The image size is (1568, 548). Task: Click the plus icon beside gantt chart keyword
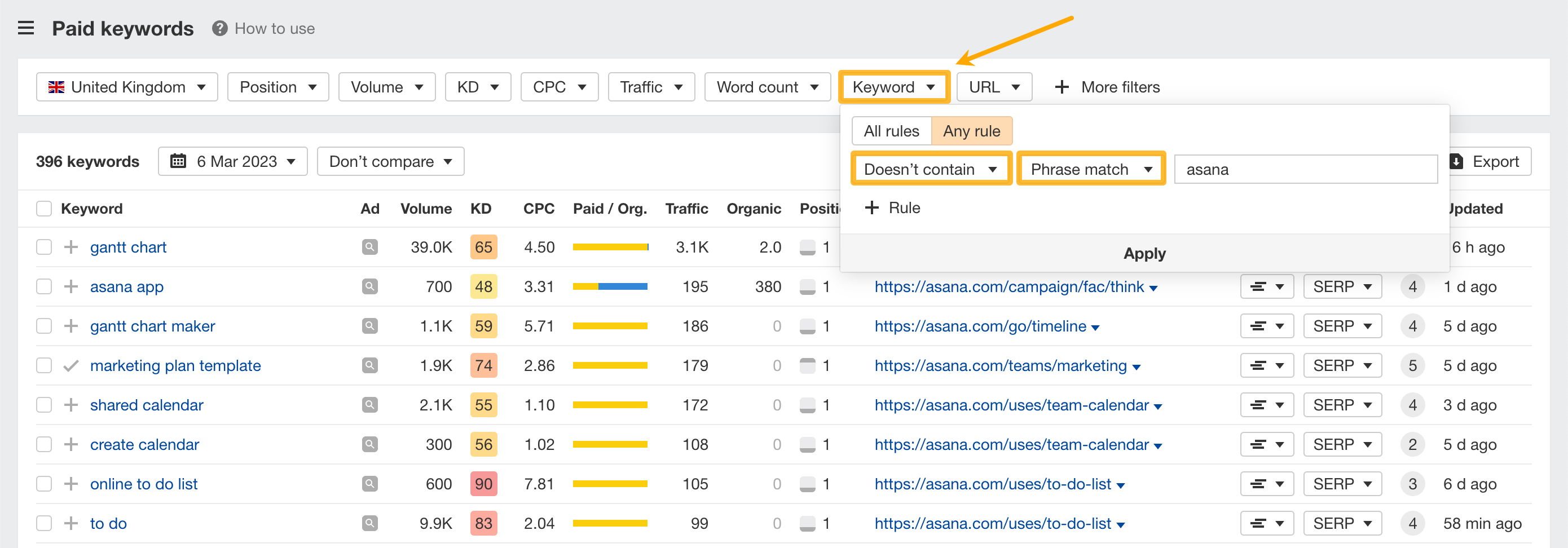(71, 247)
